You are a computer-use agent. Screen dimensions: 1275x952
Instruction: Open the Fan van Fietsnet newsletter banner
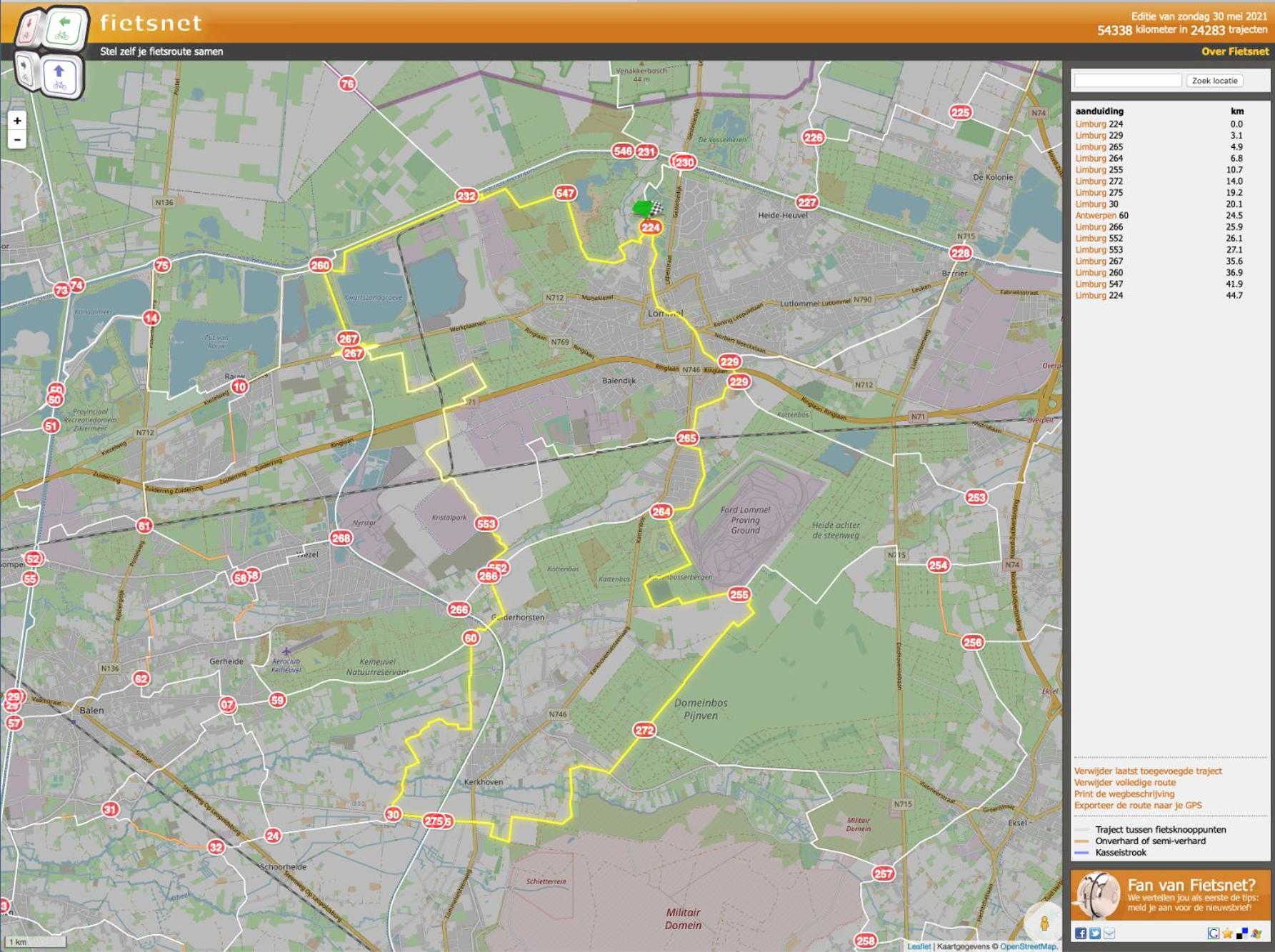pyautogui.click(x=1171, y=895)
